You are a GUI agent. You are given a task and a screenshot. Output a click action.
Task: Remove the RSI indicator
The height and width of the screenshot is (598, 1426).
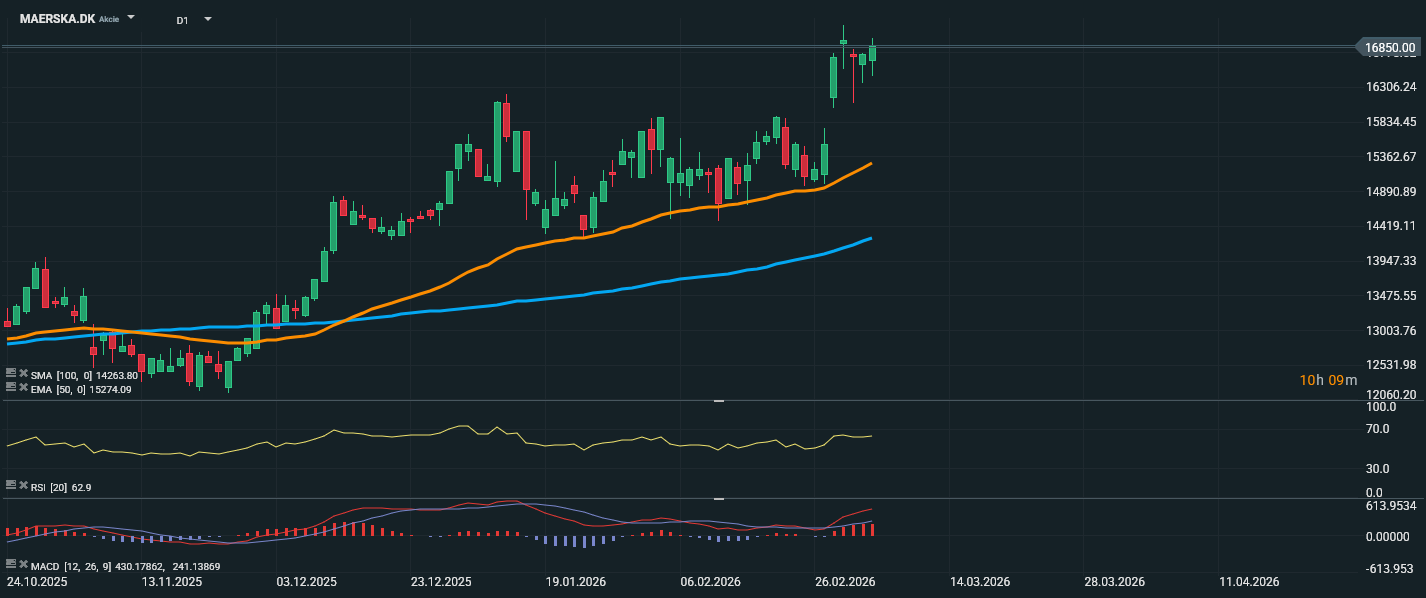22,486
